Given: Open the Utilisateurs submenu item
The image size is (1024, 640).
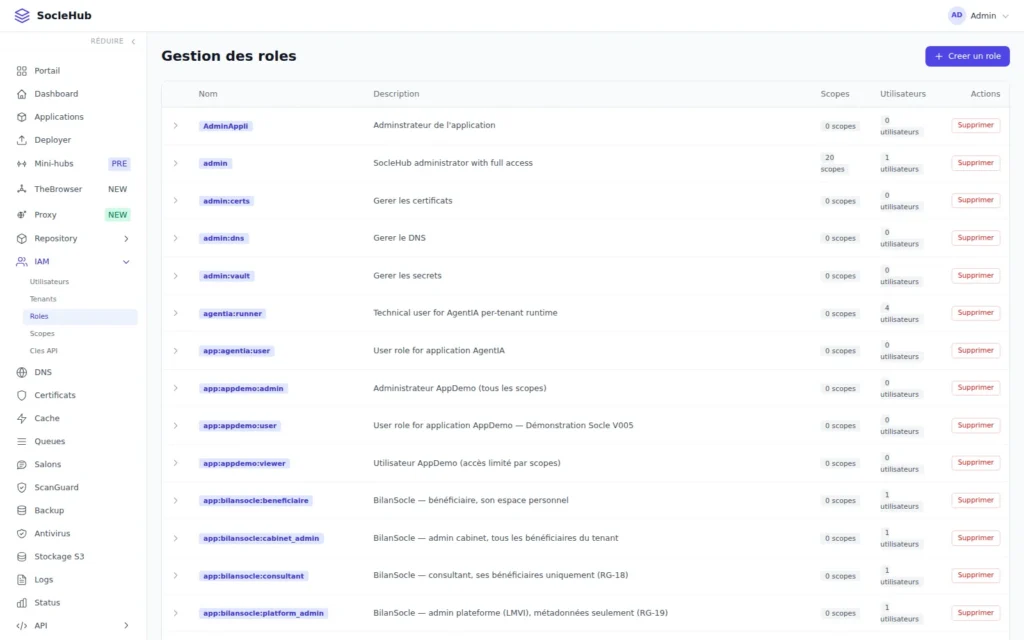Looking at the screenshot, I should click(x=49, y=282).
